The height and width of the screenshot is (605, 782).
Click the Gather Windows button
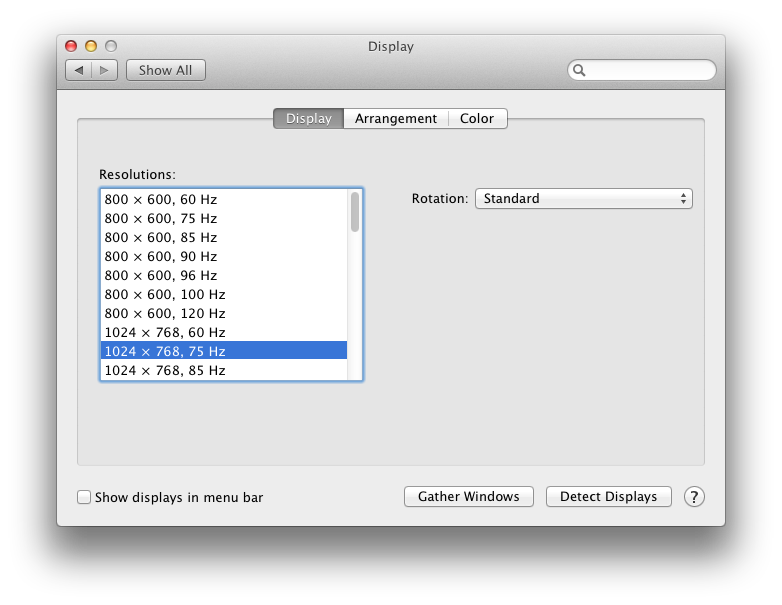pyautogui.click(x=469, y=497)
